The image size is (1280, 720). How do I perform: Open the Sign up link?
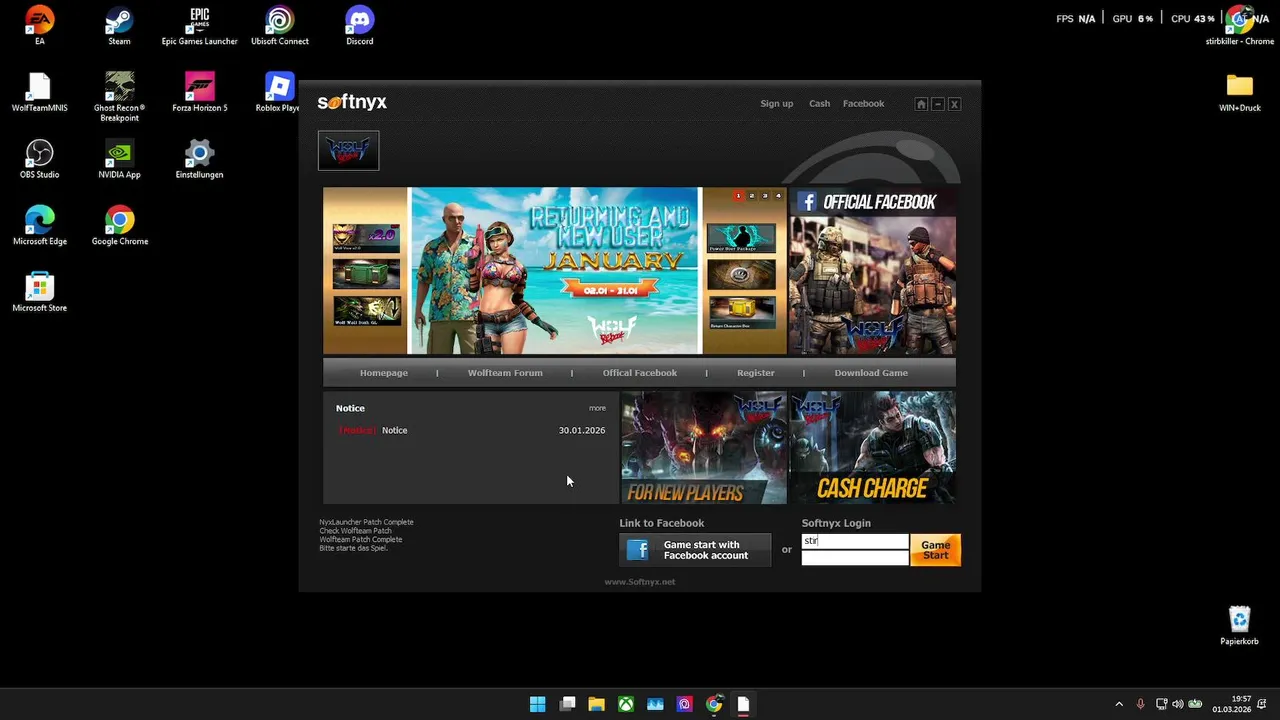[x=776, y=104]
